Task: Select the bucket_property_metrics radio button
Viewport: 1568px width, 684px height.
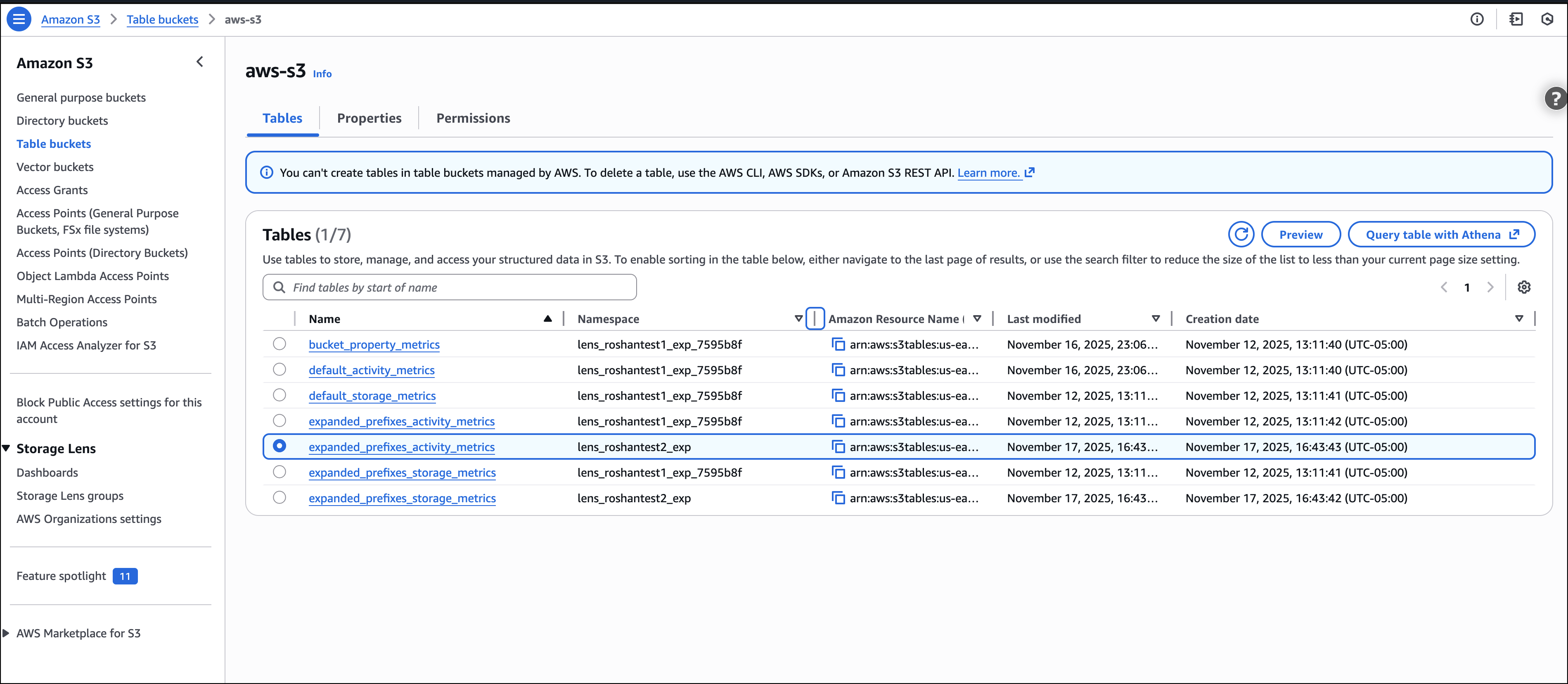Action: 279,344
